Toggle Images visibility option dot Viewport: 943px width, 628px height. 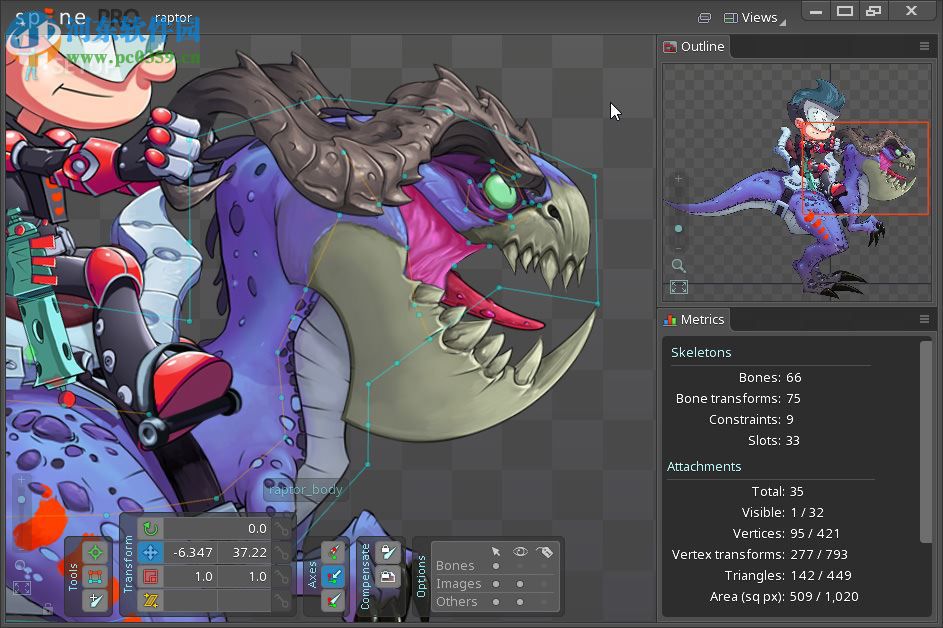click(520, 584)
